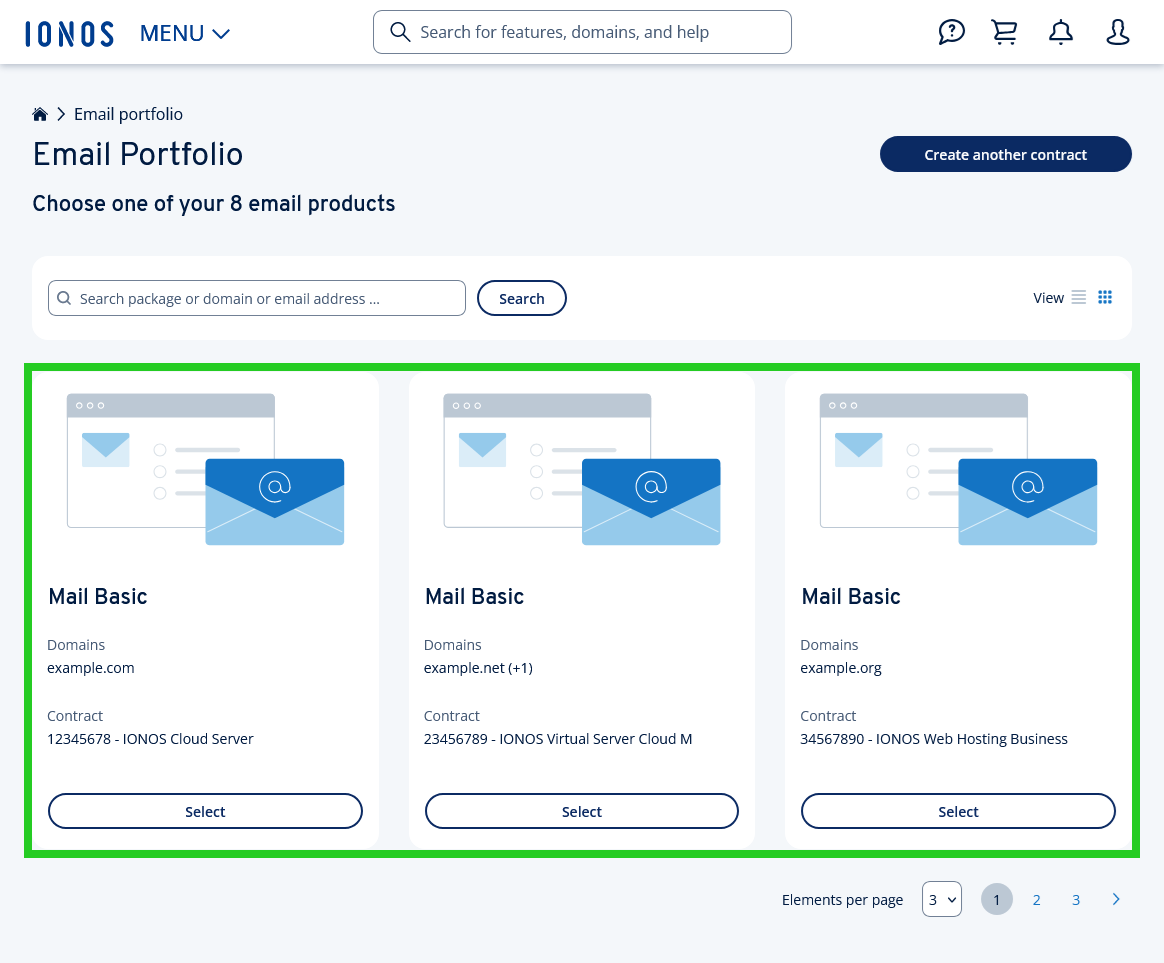
Task: Focus the package or domain search field
Action: coord(257,298)
